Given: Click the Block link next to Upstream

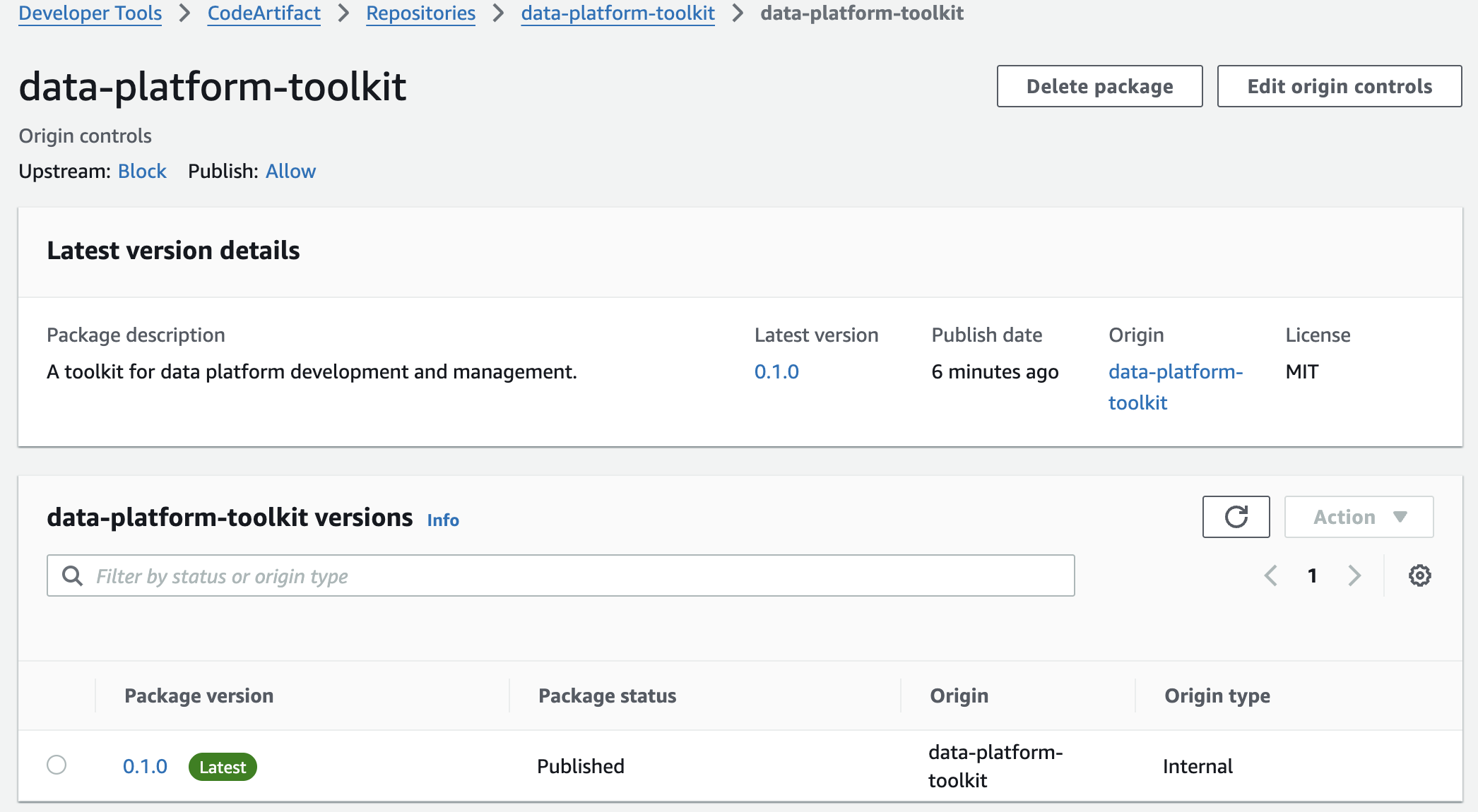Looking at the screenshot, I should click(x=141, y=171).
